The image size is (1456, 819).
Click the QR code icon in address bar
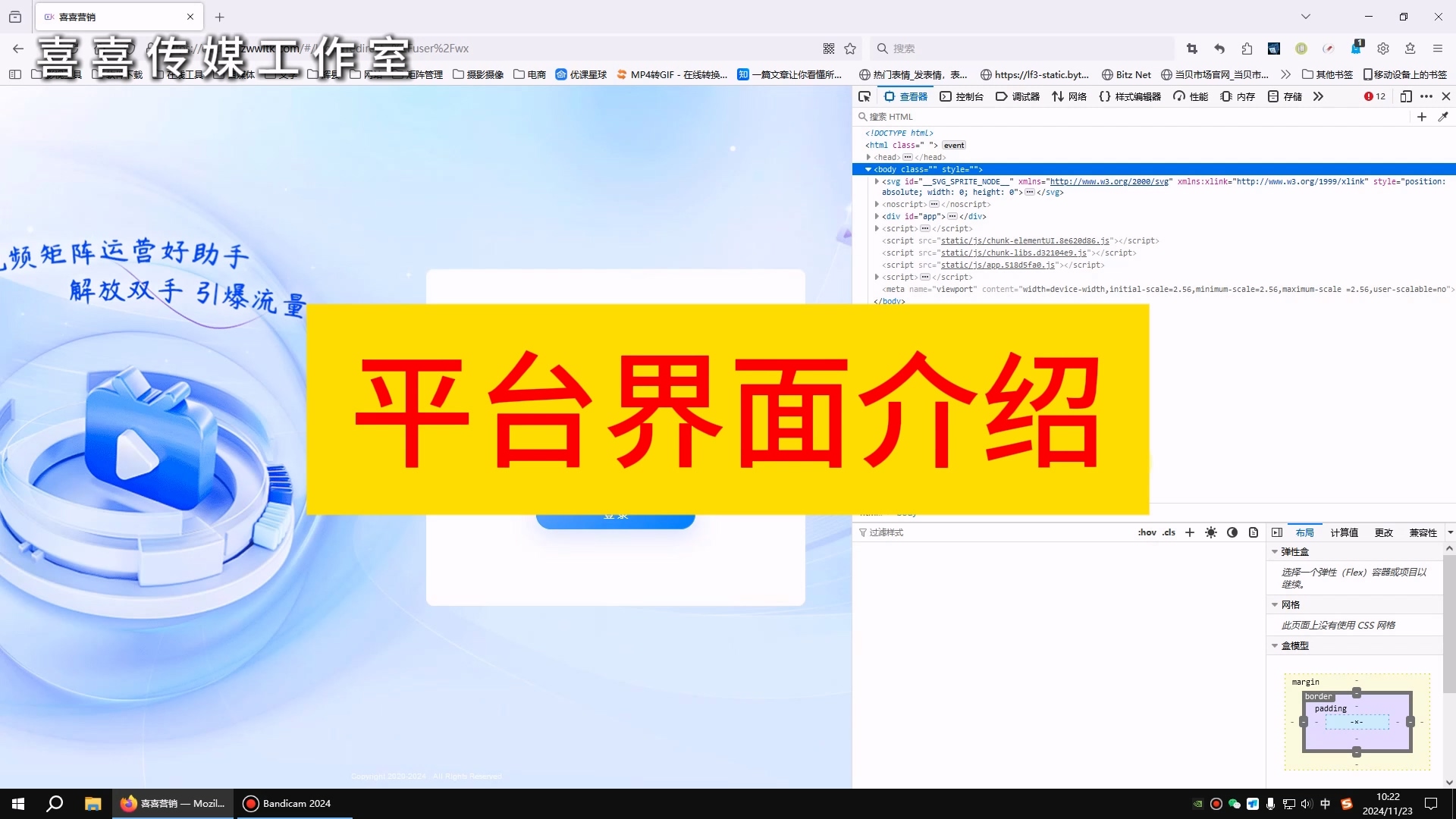(829, 49)
